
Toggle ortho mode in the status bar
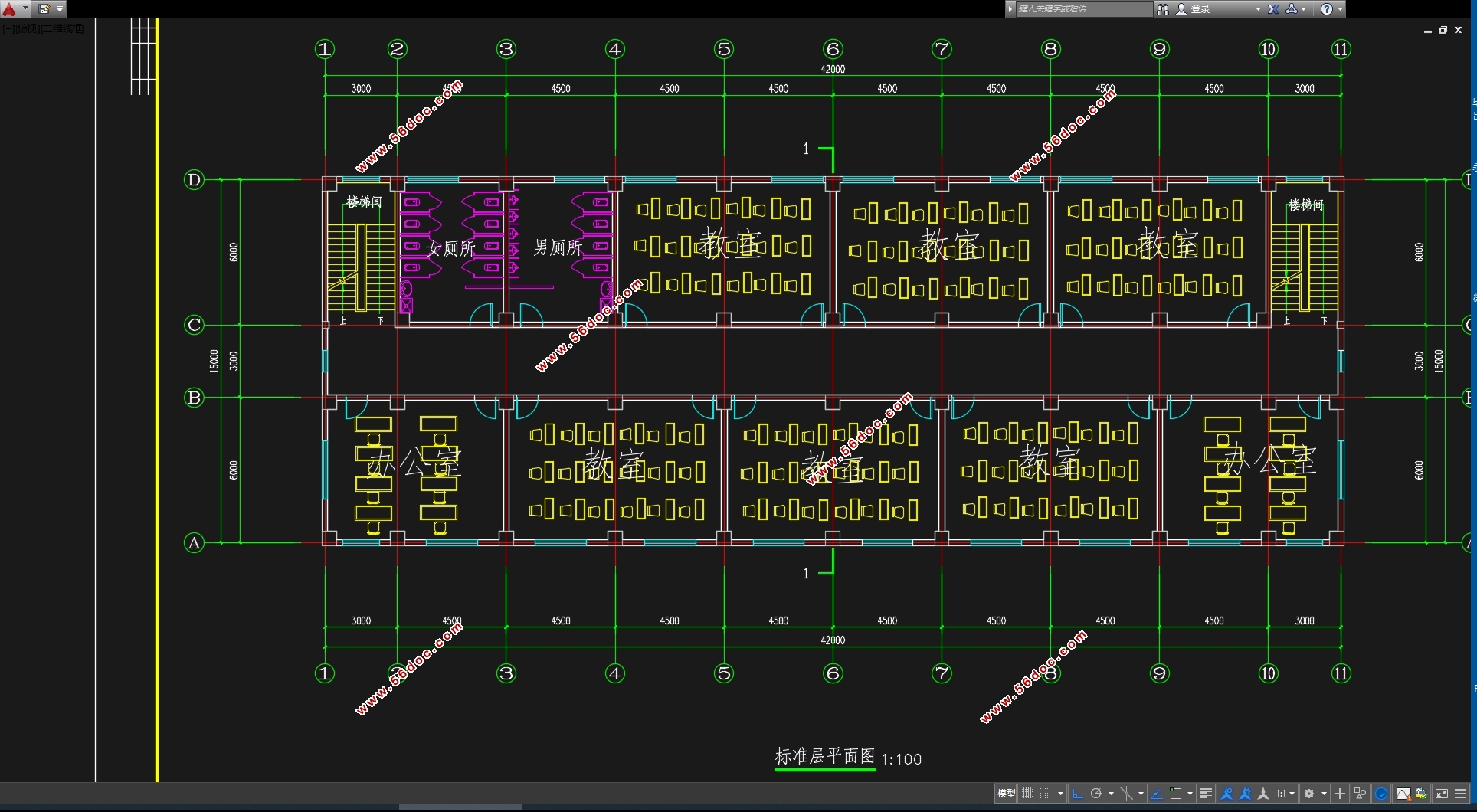pyautogui.click(x=1077, y=794)
